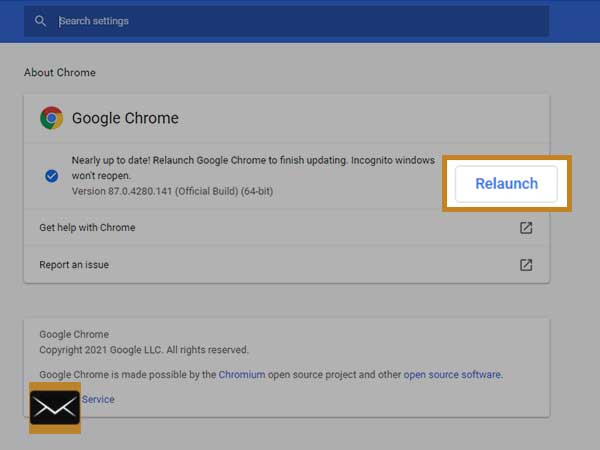Image resolution: width=600 pixels, height=450 pixels.
Task: Select the Version 87.0.4280.141 text
Action: (x=172, y=191)
